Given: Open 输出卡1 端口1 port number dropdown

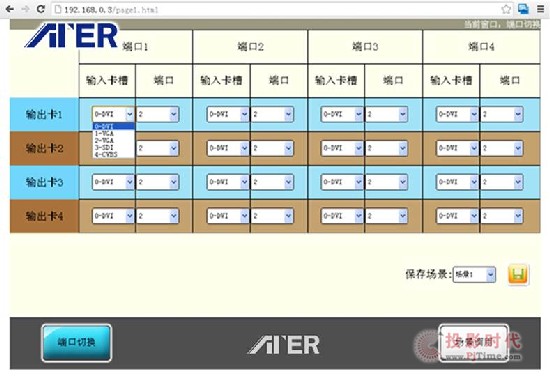Looking at the screenshot, I should pyautogui.click(x=157, y=114).
